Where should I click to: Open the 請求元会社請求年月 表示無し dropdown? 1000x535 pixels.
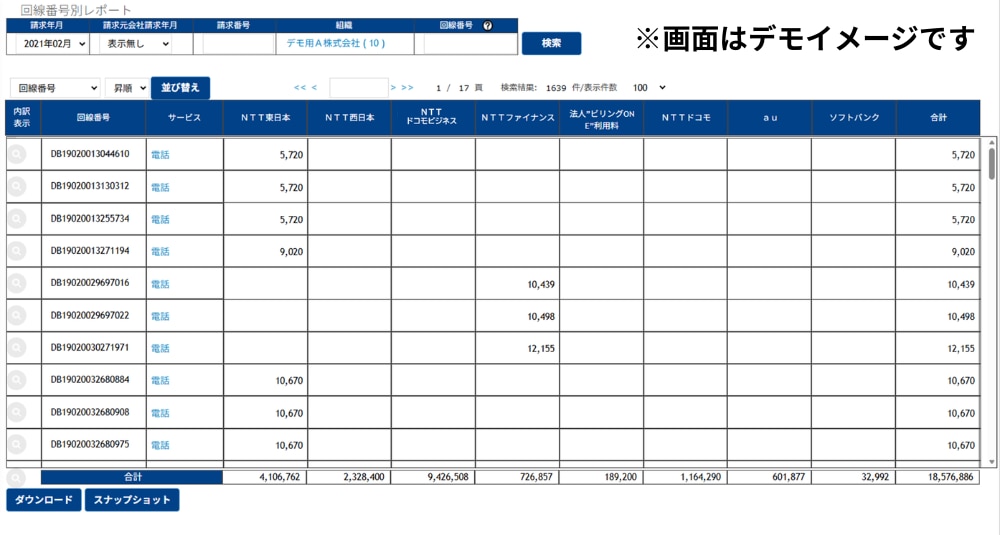pos(136,43)
